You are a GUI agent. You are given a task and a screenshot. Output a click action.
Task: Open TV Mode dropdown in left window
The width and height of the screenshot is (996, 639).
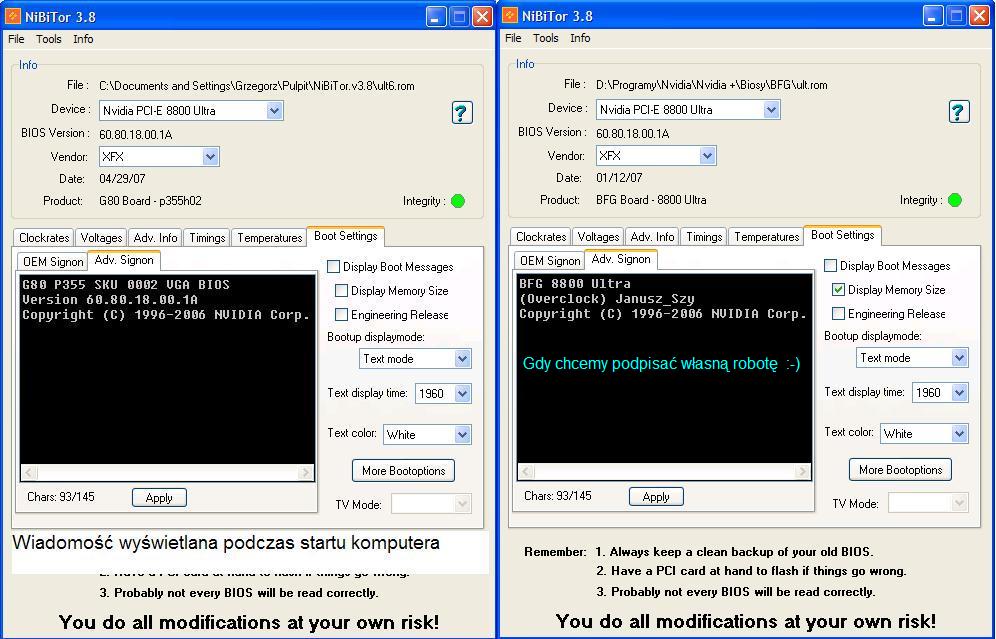pos(462,504)
